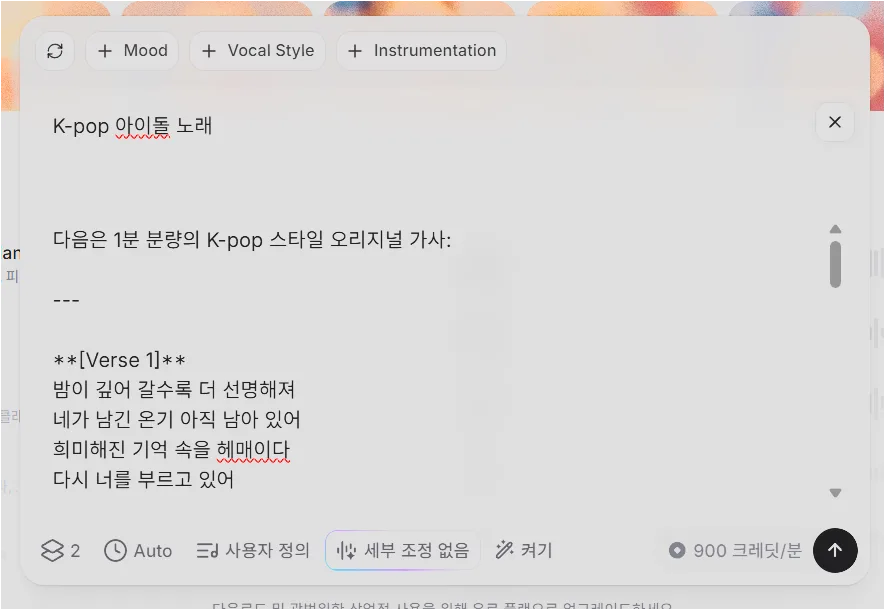885x610 pixels.
Task: Click the plus icon next to Instrumentation
Action: (x=355, y=51)
